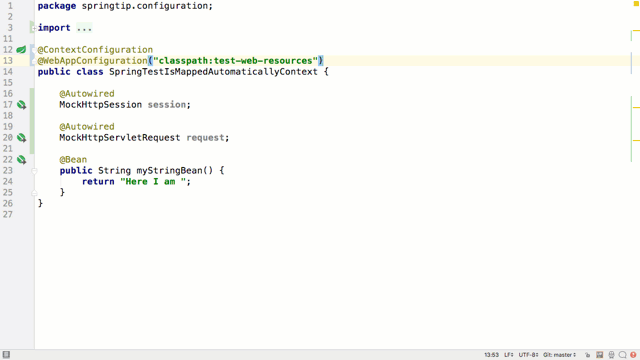This screenshot has height=360, width=640.
Task: Click the autowired dependency gutter icon on line 20
Action: (x=22, y=138)
